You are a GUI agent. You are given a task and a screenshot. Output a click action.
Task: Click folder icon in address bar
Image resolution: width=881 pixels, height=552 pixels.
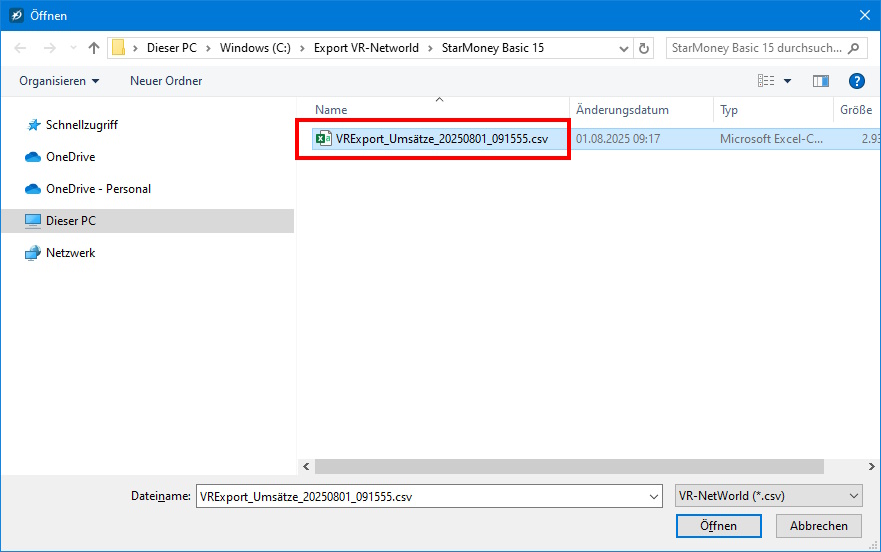(x=118, y=48)
